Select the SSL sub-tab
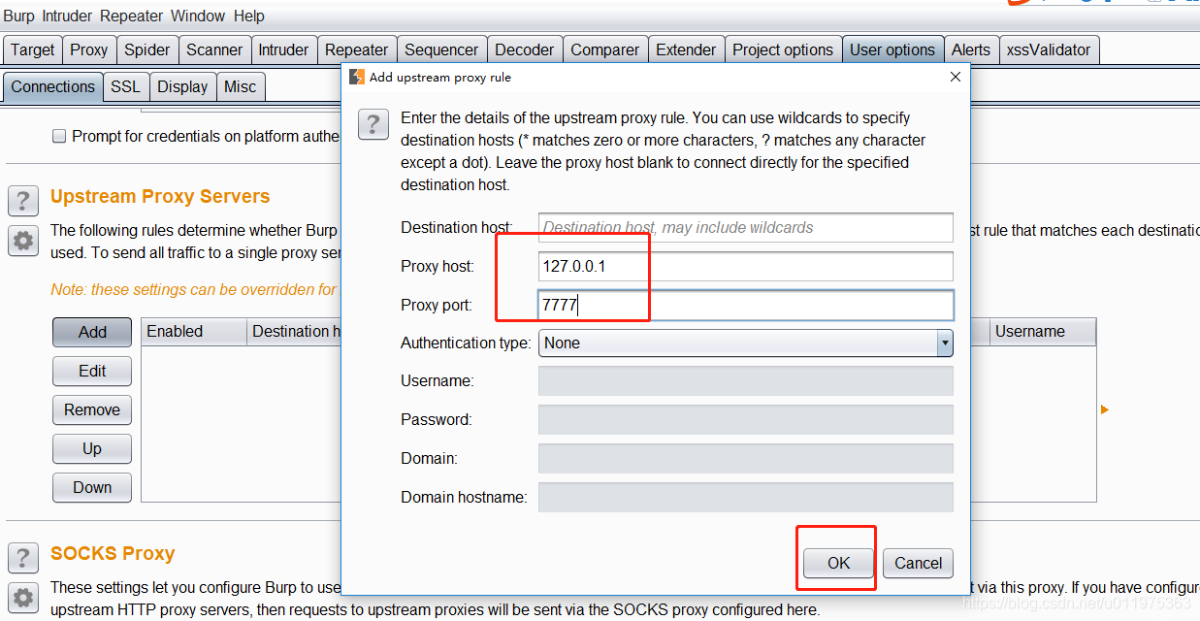Viewport: 1200px width, 621px height. 126,87
